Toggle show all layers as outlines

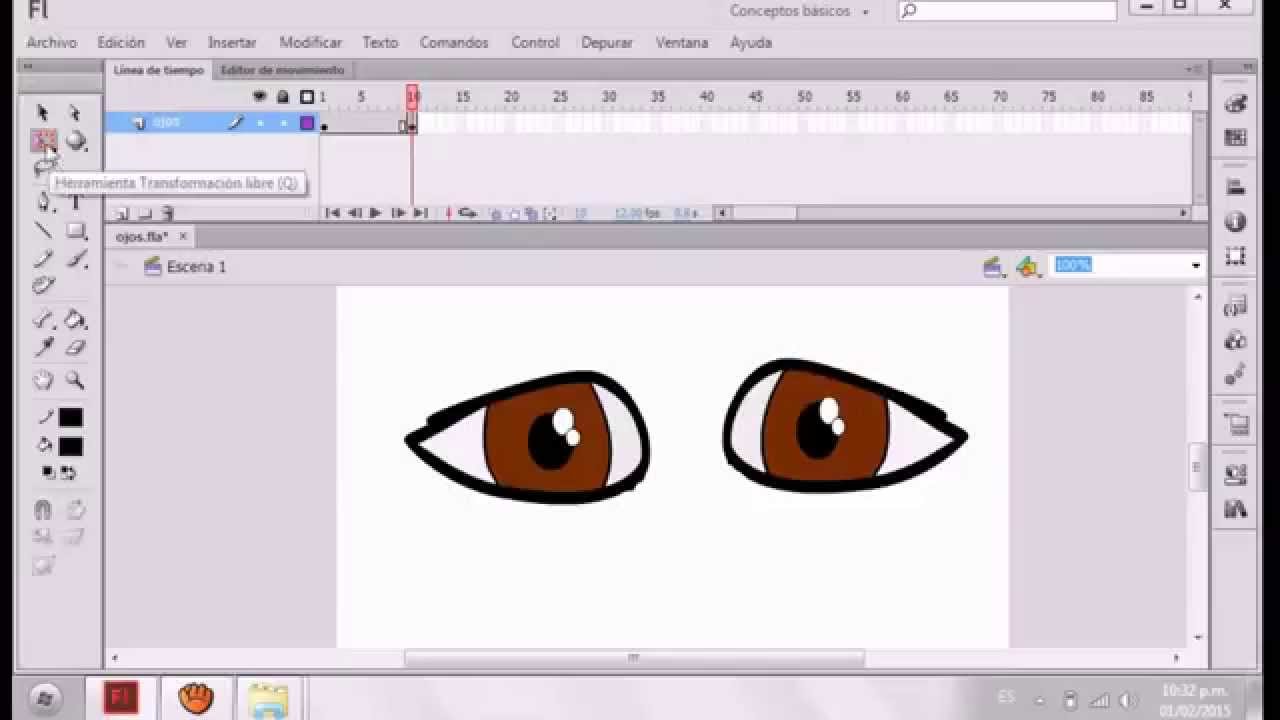click(307, 97)
